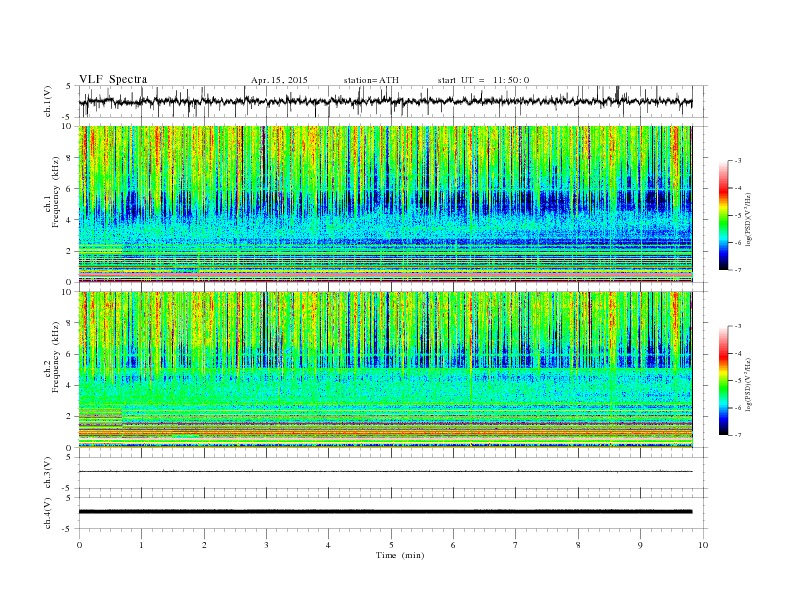Screen dimensions: 792x612
Task: Click the "-5" tick on ch.1 colorbar
Action: pos(738,216)
